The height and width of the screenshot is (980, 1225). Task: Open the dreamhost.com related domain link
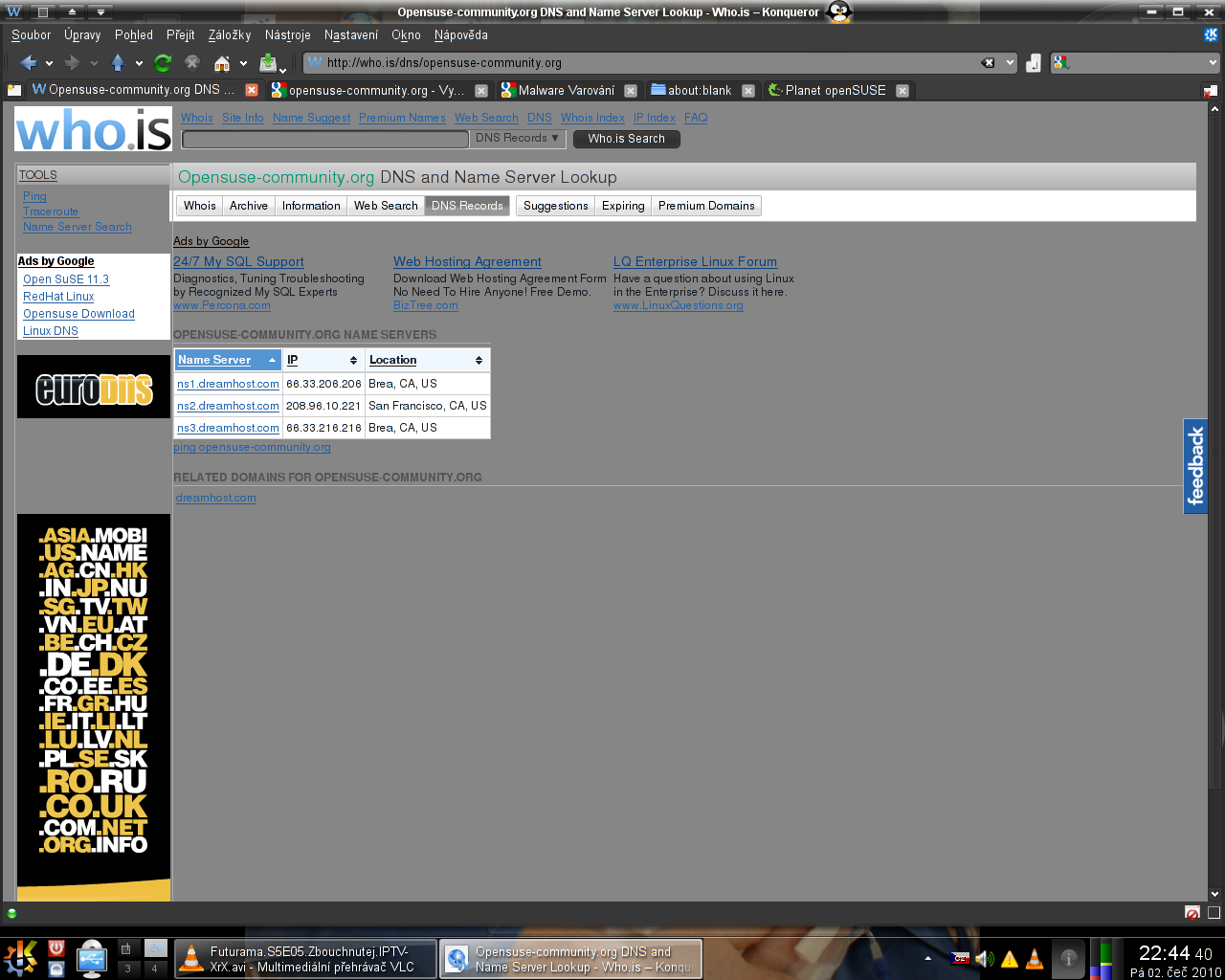point(216,498)
